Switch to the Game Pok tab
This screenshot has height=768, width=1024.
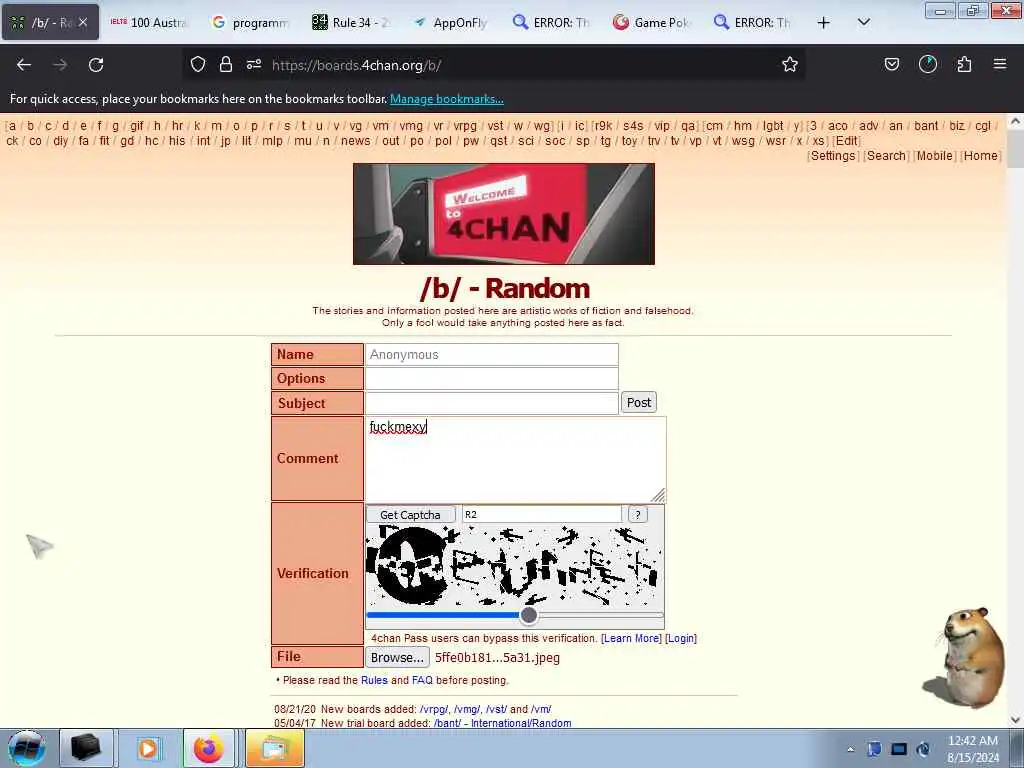(x=653, y=22)
